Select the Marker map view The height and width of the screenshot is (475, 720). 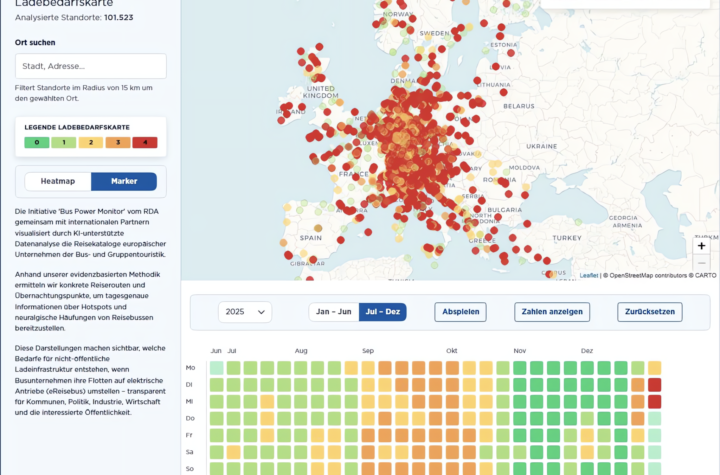click(x=124, y=181)
